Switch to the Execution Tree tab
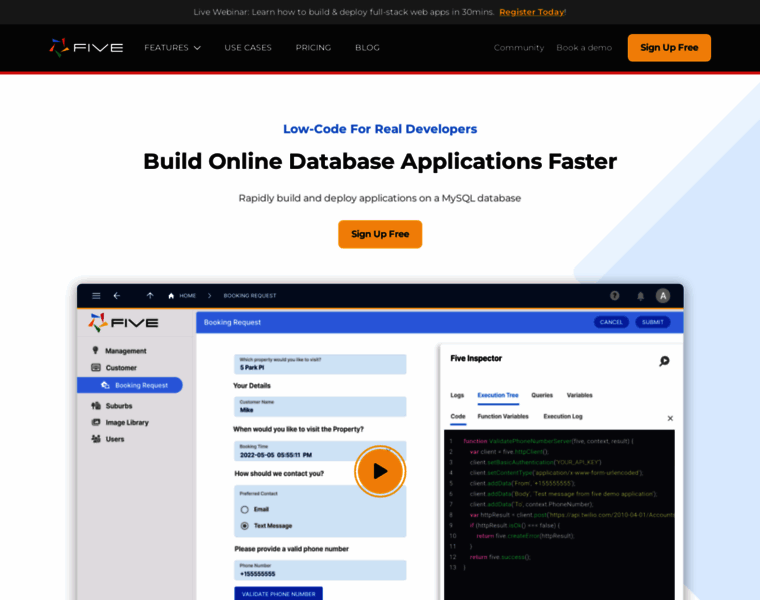Viewport: 760px width, 600px height. [498, 395]
